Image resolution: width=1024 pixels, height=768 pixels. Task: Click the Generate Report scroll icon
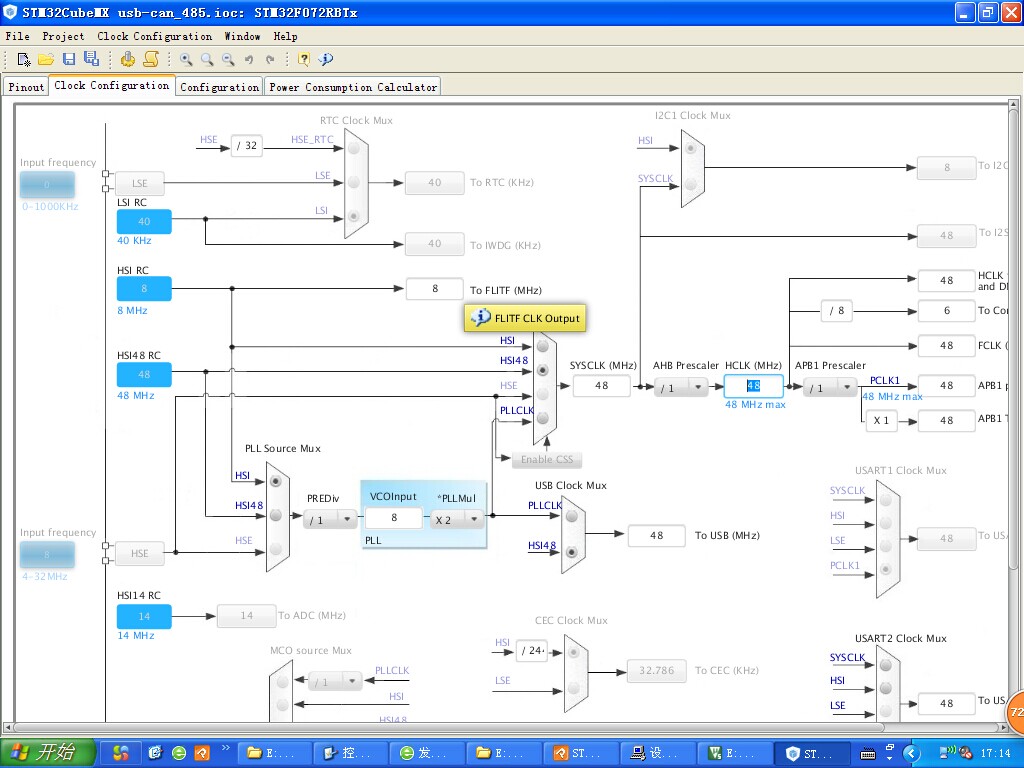(151, 59)
